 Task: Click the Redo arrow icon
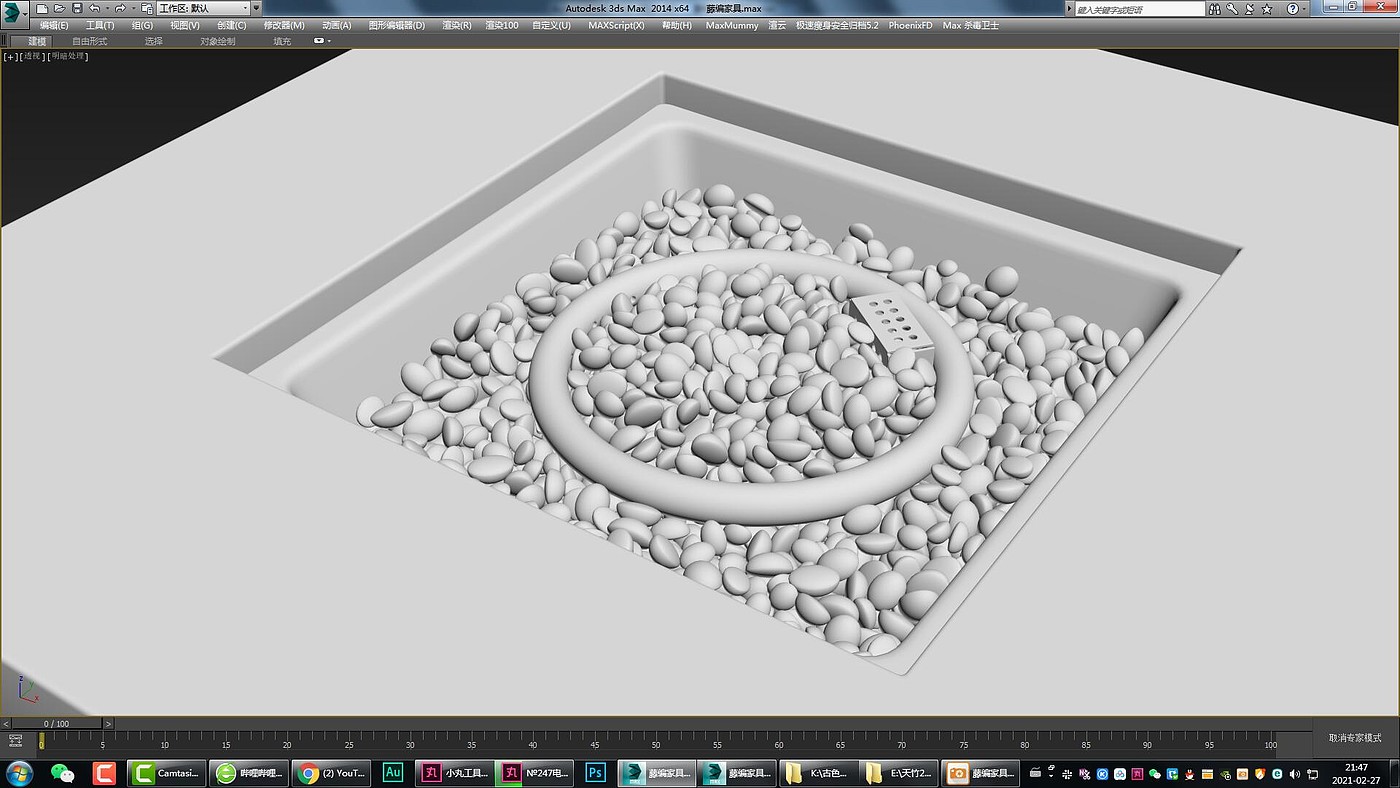(x=120, y=8)
